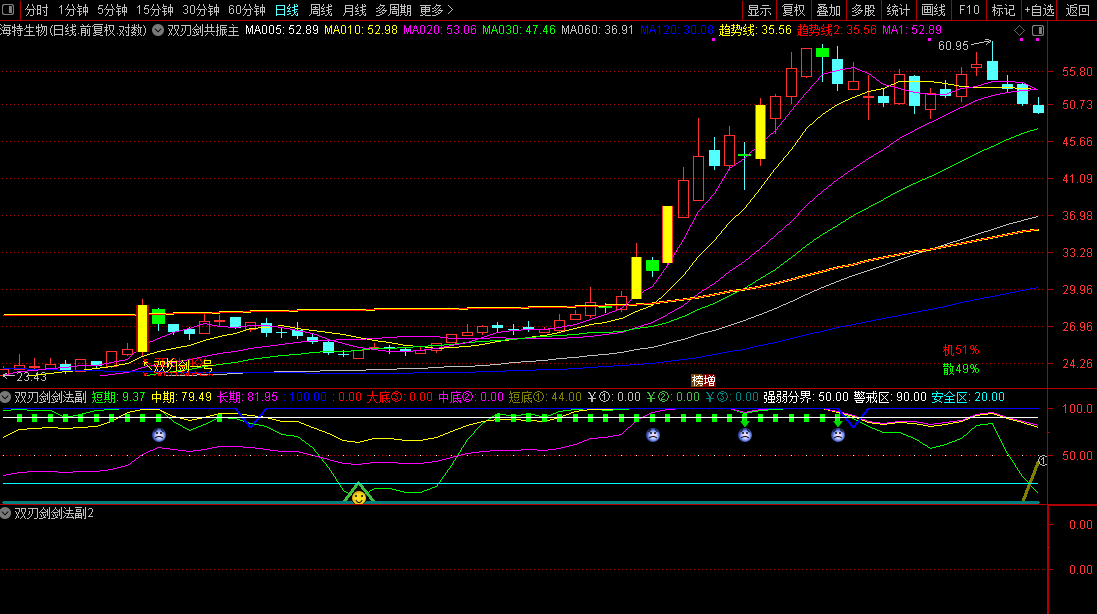The height and width of the screenshot is (614, 1097).
Task: Click the 双刃剑一号 arrow signal label
Action: click(x=180, y=366)
